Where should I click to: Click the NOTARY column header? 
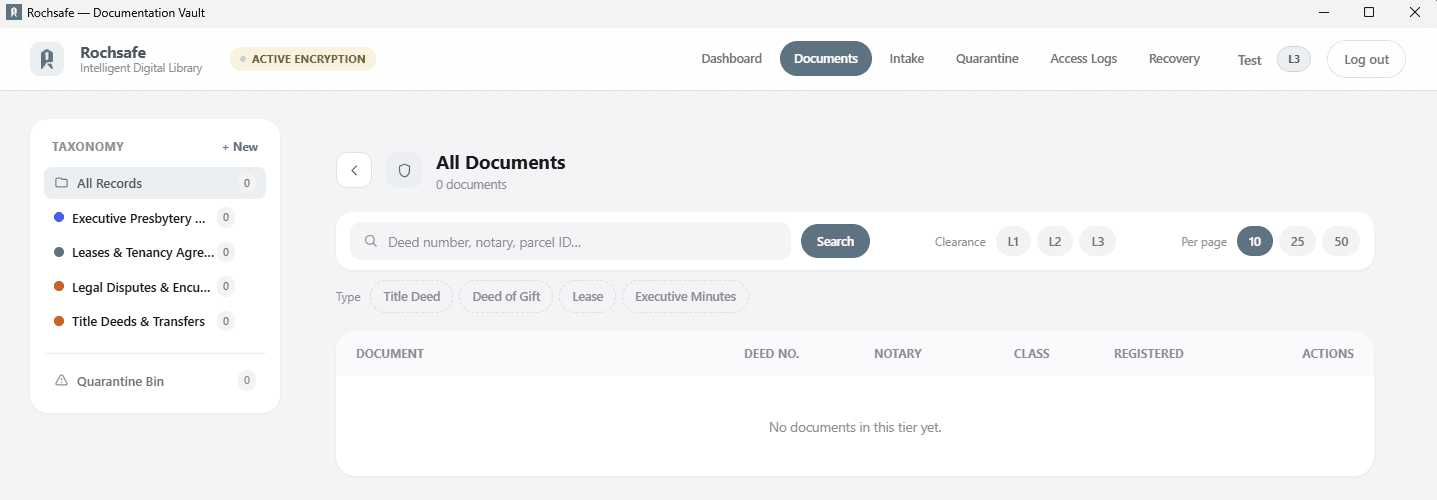[x=898, y=354]
